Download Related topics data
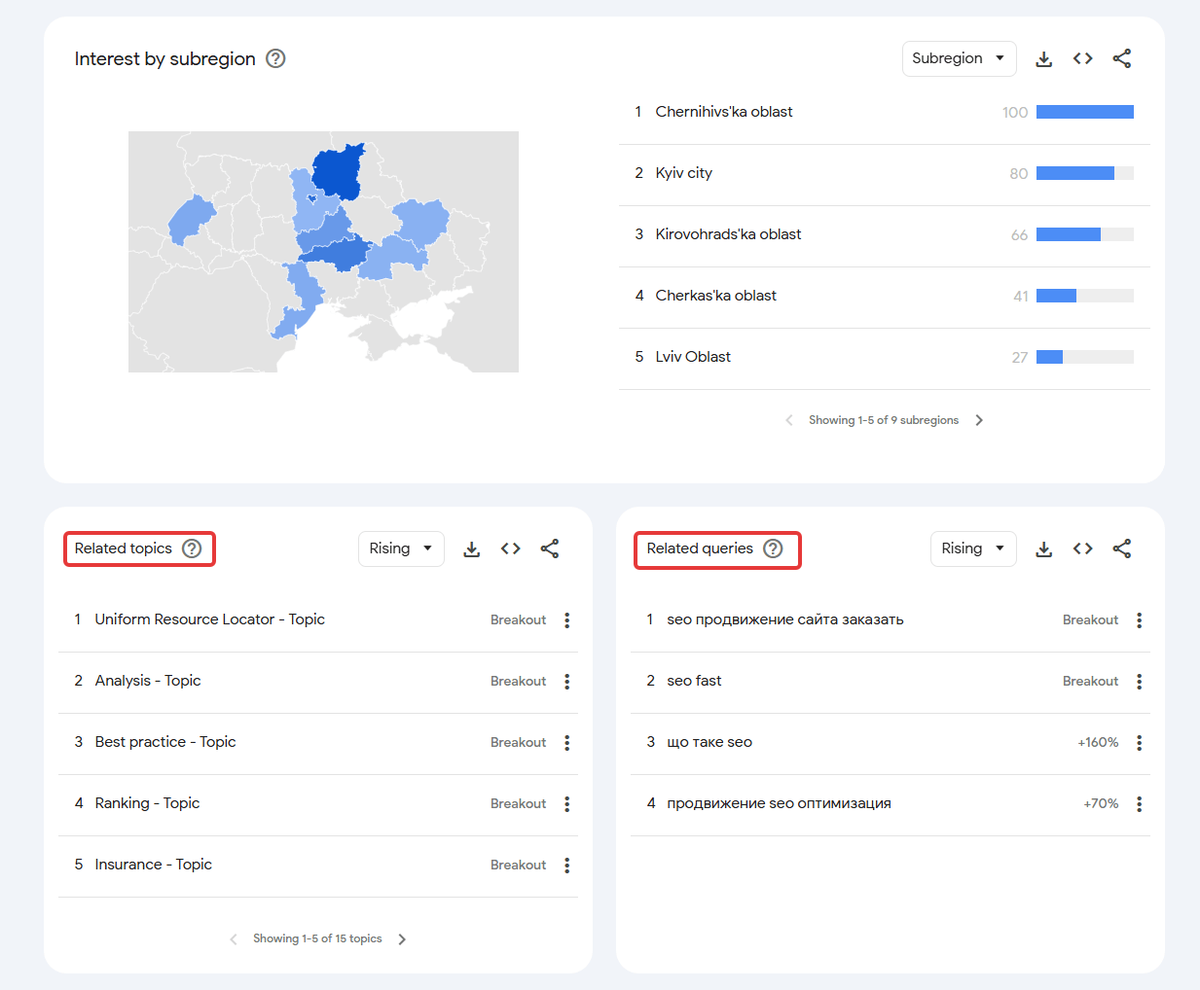 [x=472, y=549]
